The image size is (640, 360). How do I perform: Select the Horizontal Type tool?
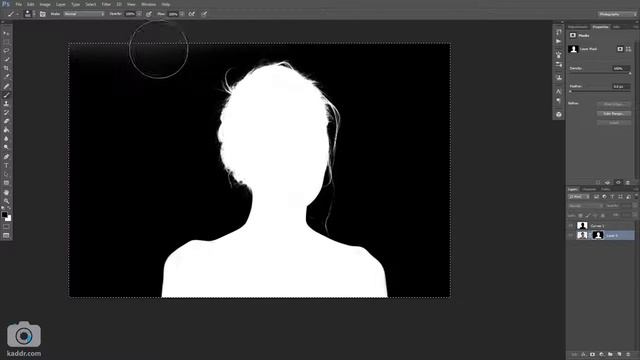point(6,165)
